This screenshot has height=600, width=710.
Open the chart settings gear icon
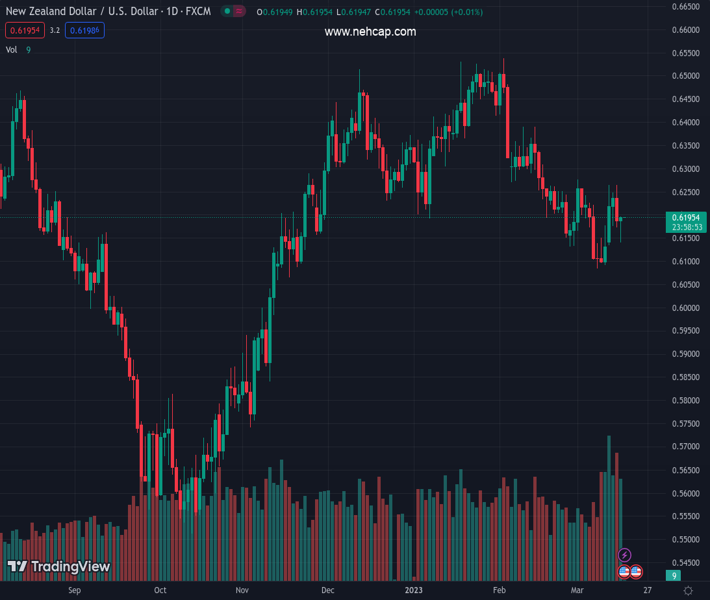(688, 591)
